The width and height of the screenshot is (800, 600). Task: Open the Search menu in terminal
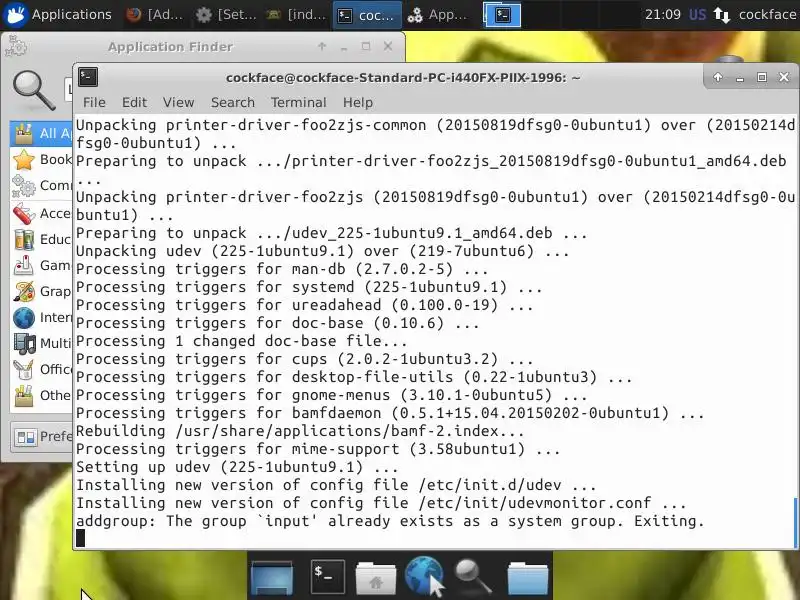(233, 103)
